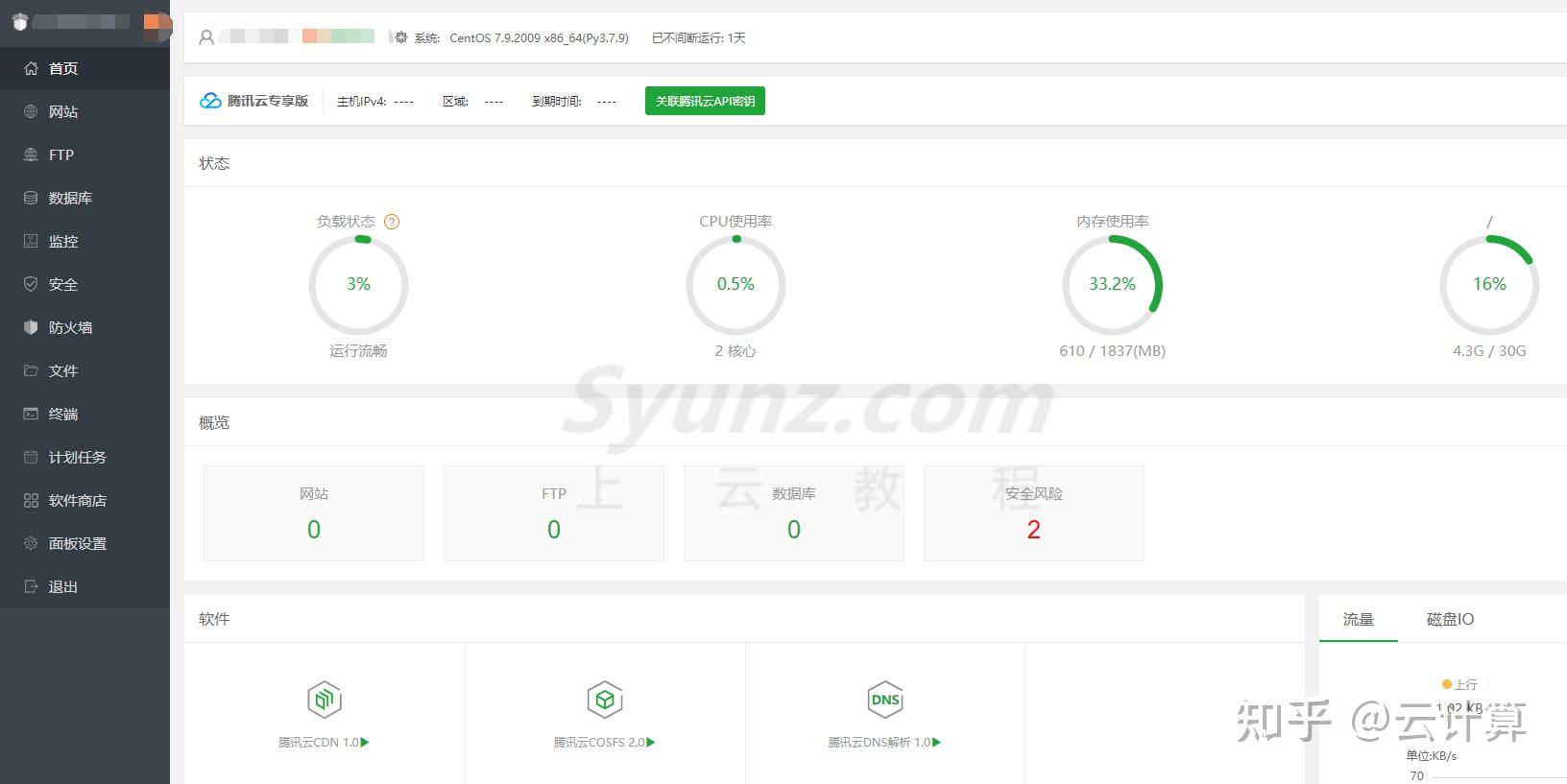Switch to the 磁盘IO tab
This screenshot has height=784, width=1567.
(x=1450, y=620)
